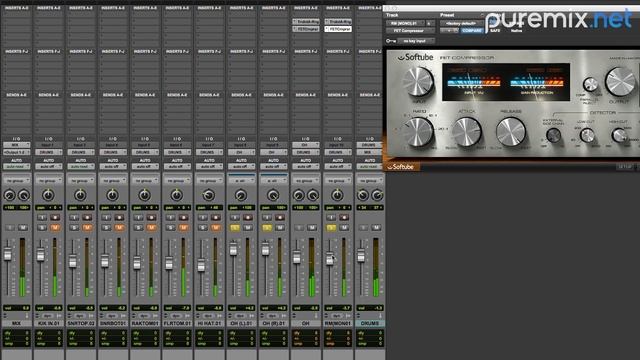Mute the HI HAT.01 track
Image resolution: width=640 pixels, height=360 pixels.
[216, 227]
